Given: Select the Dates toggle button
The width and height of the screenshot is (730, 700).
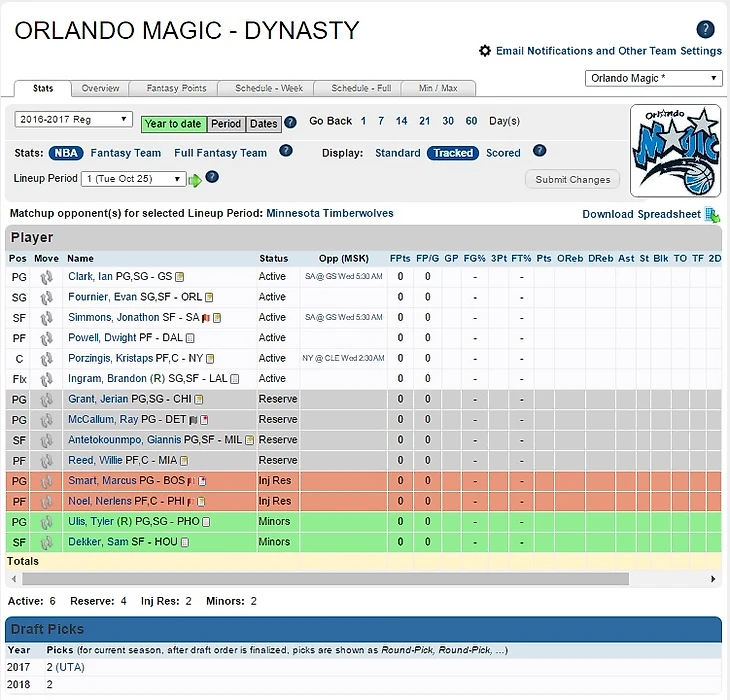Looking at the screenshot, I should [x=264, y=124].
